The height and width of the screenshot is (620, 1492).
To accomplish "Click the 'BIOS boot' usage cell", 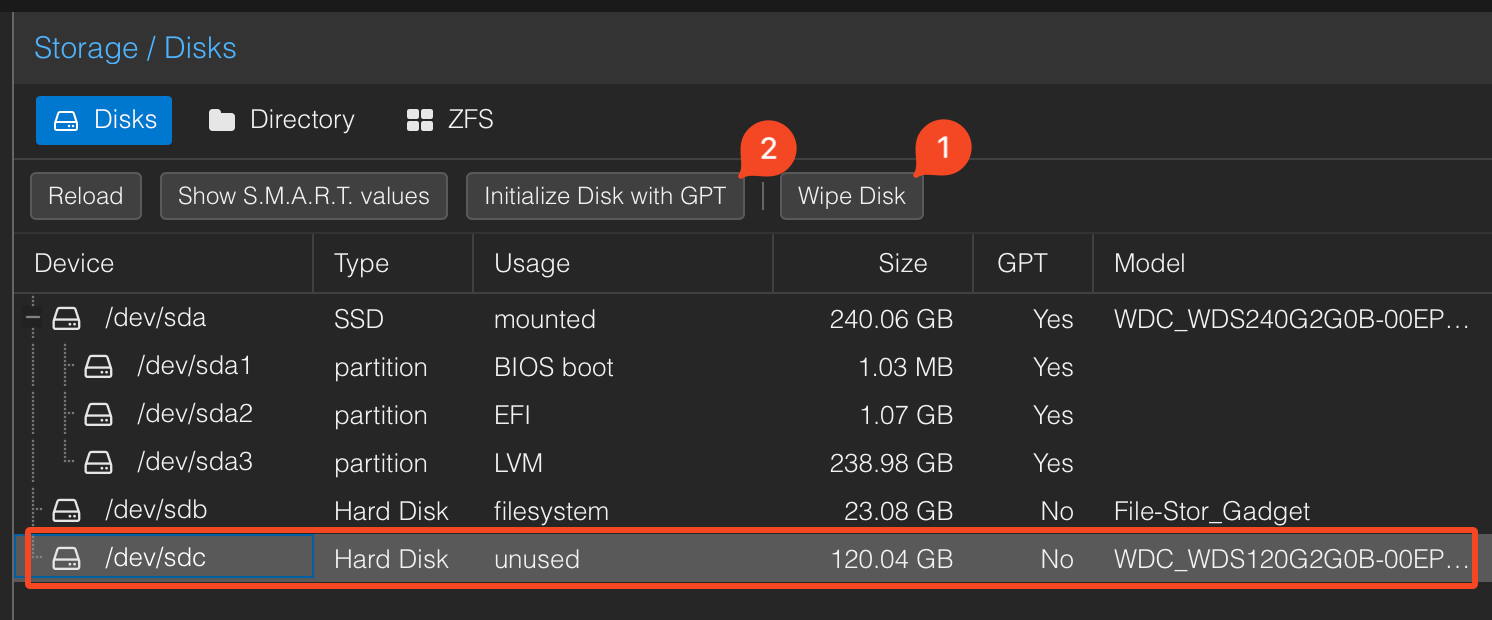I will [554, 368].
